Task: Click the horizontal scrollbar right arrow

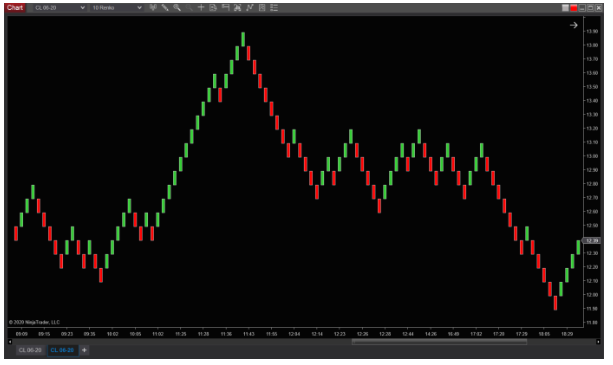Action: pyautogui.click(x=598, y=342)
